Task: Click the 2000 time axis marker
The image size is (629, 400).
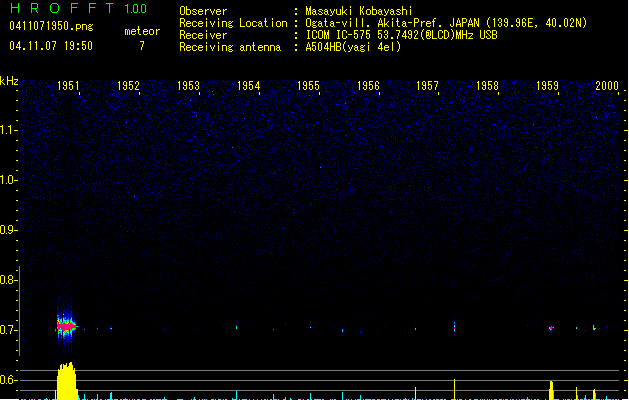Action: tap(607, 86)
